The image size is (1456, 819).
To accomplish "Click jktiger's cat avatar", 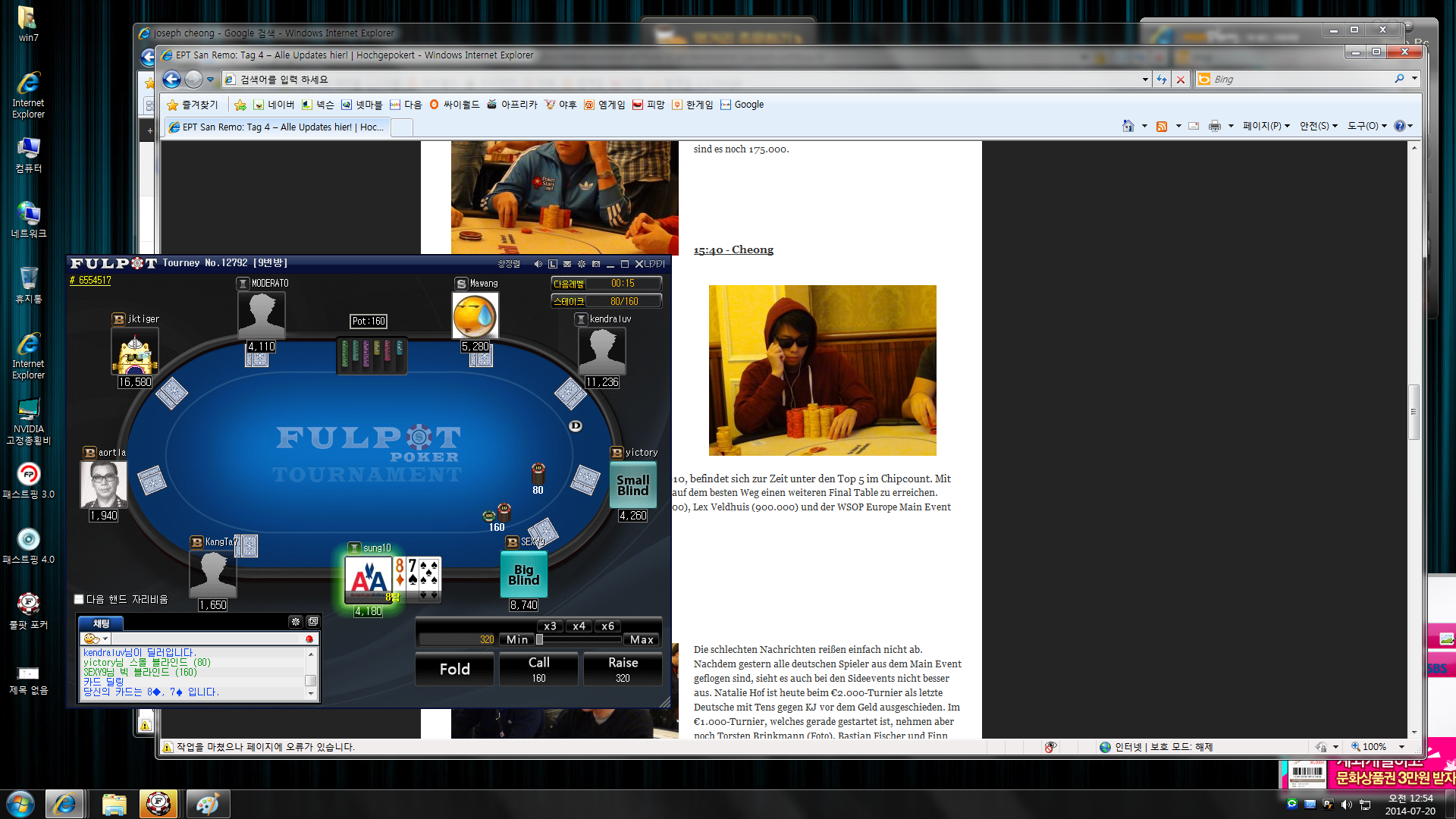I will tap(135, 352).
